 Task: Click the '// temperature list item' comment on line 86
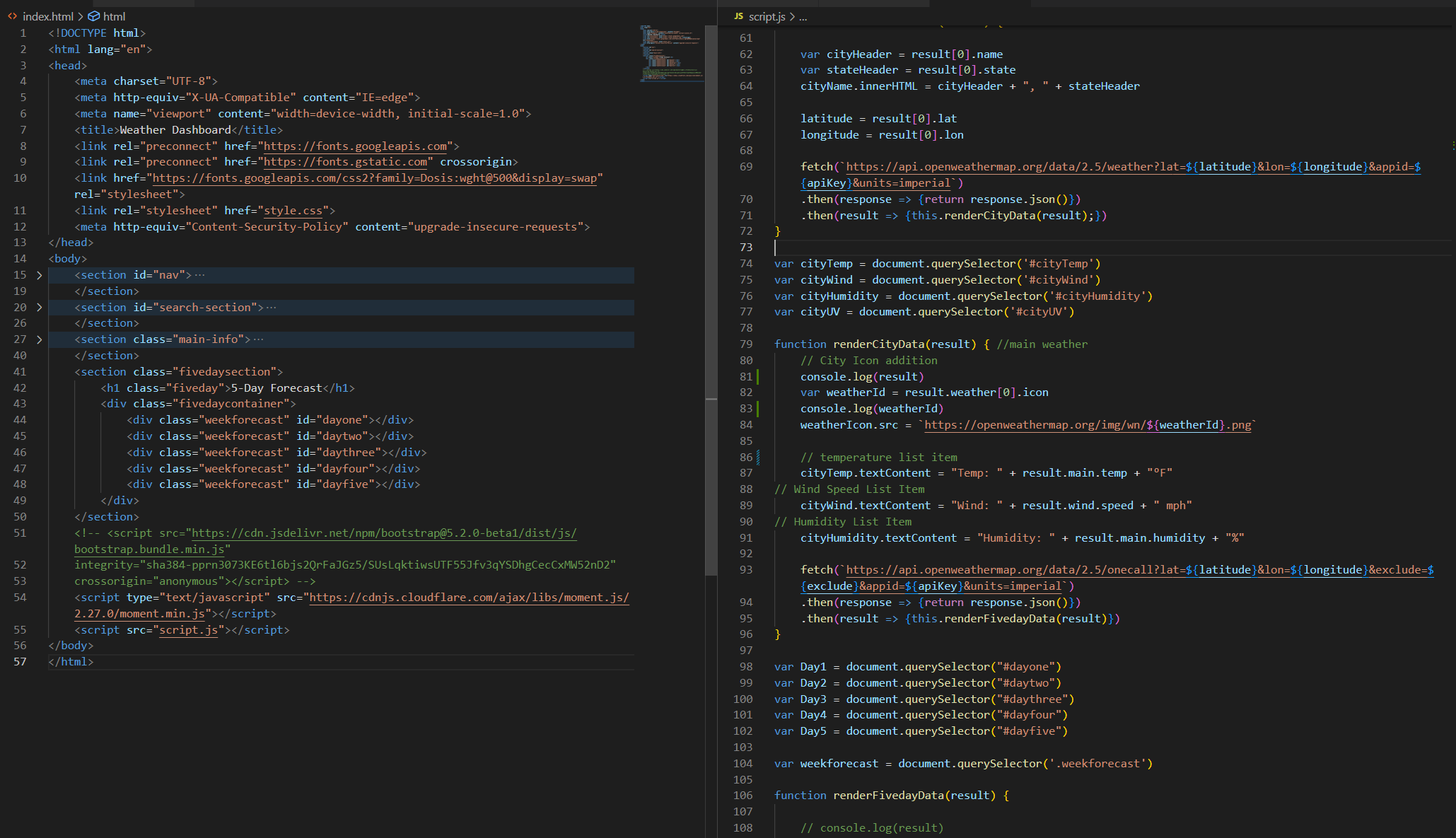coord(879,458)
